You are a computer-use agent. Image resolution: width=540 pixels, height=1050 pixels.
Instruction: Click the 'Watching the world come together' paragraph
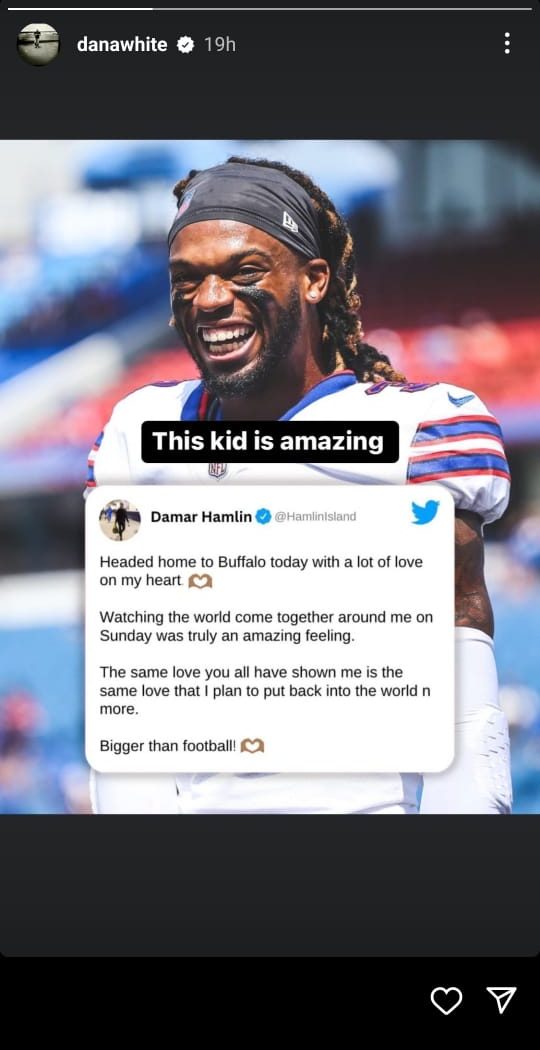pyautogui.click(x=266, y=626)
